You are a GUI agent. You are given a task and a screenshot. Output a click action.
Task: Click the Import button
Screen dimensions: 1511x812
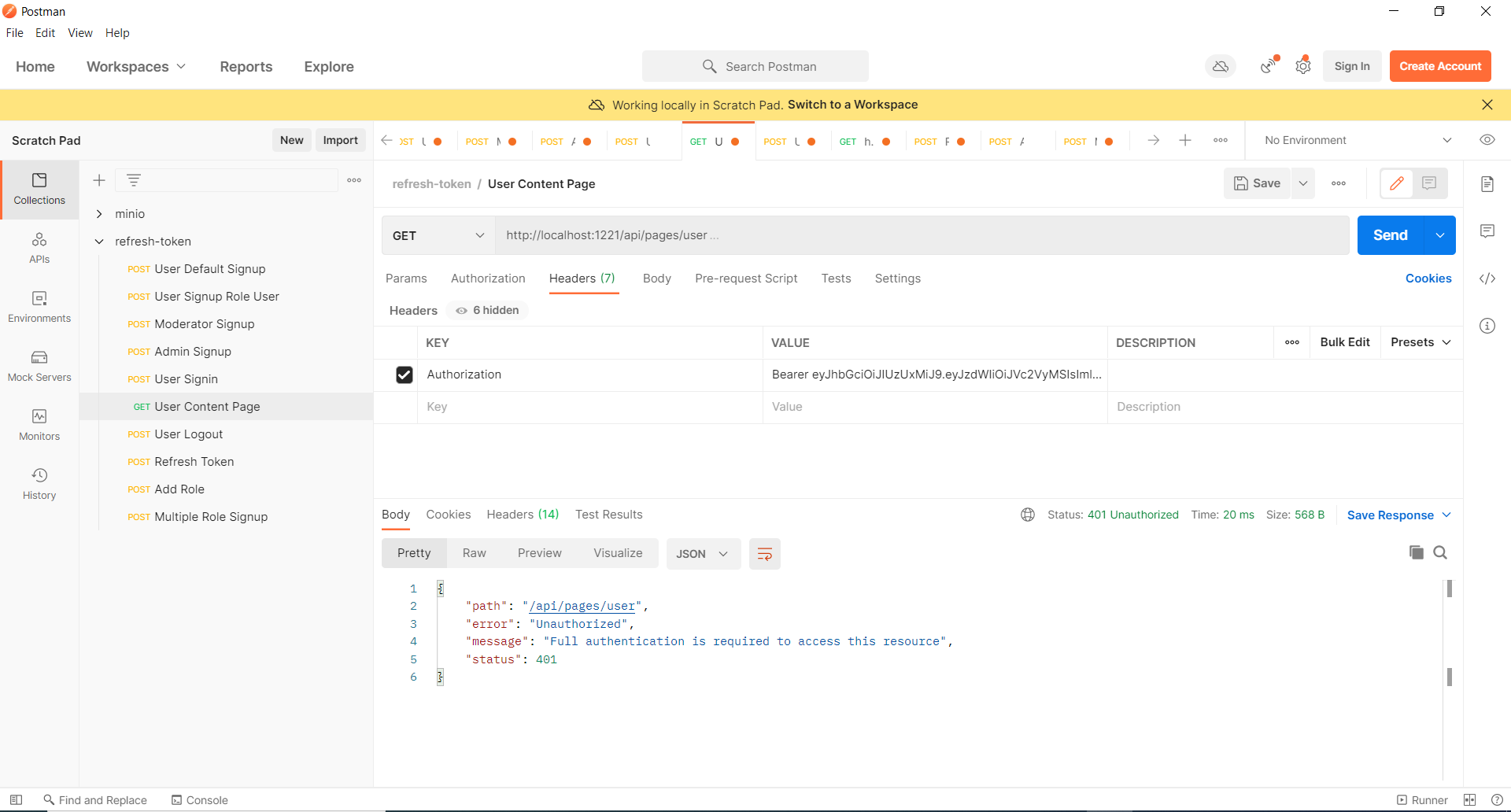coord(340,140)
